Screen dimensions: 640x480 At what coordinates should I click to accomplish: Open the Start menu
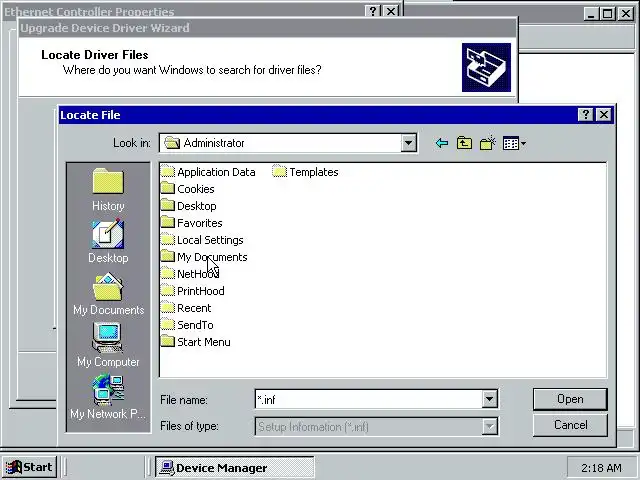point(29,467)
